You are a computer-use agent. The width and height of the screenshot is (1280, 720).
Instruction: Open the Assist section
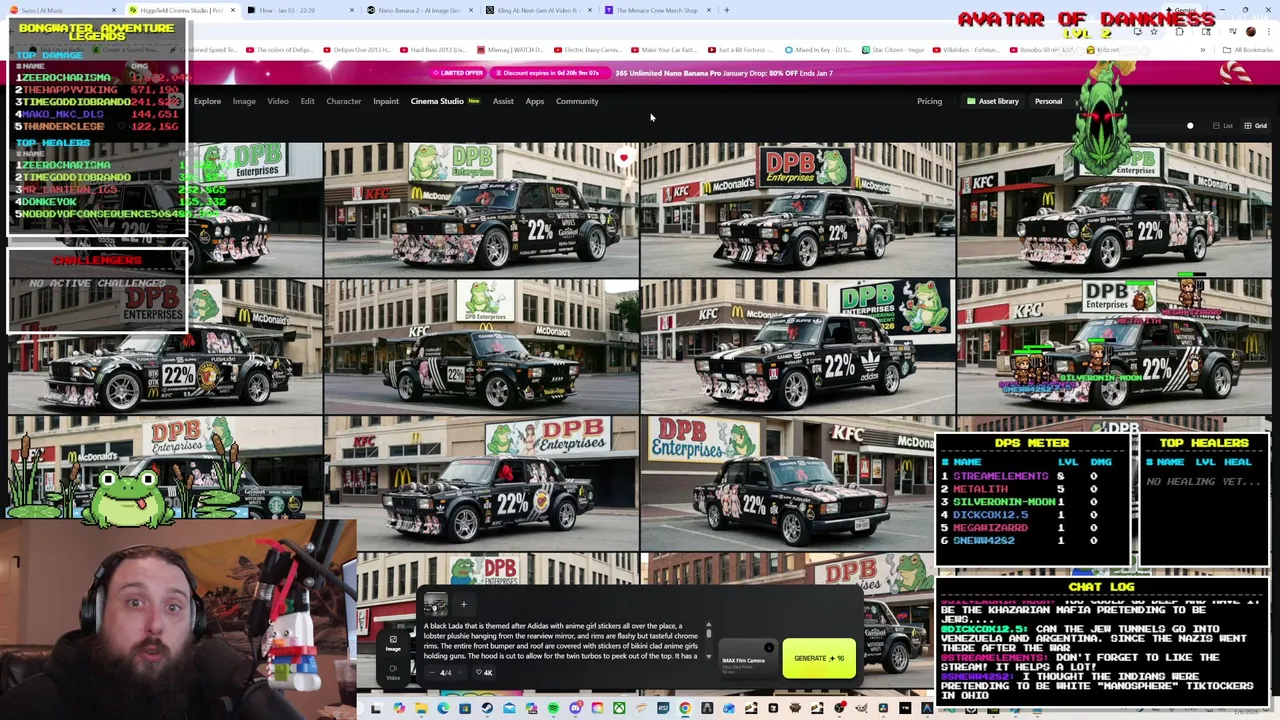click(x=503, y=101)
